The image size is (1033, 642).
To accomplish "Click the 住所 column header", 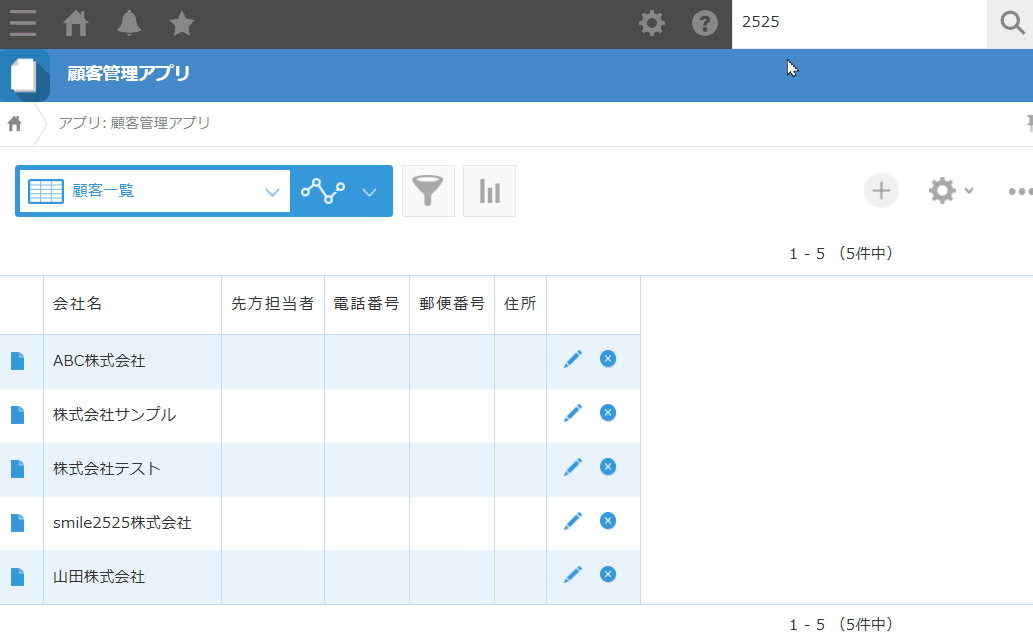I will click(520, 303).
